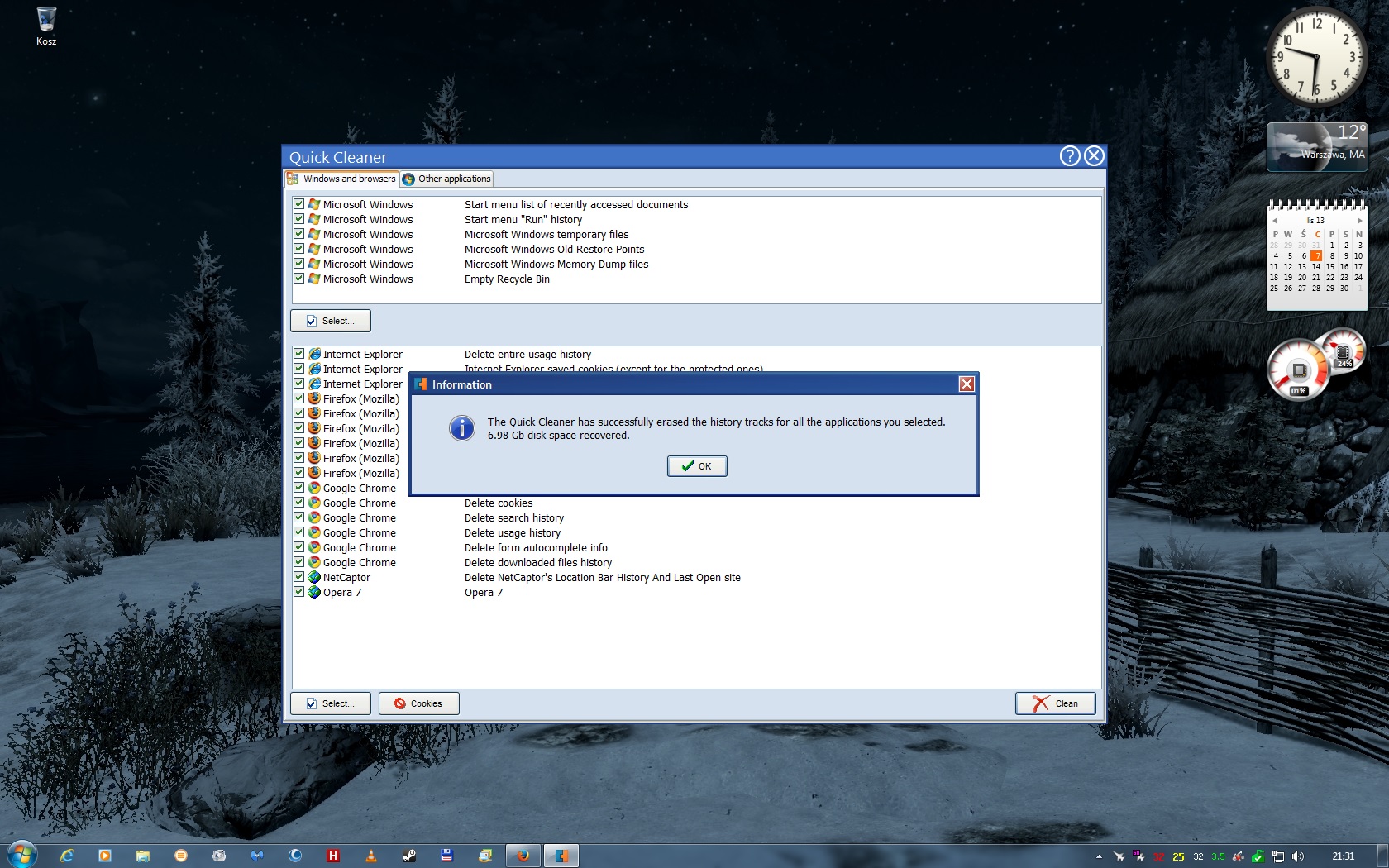Click 'Delete usage history' row text
The image size is (1389, 868).
click(513, 533)
